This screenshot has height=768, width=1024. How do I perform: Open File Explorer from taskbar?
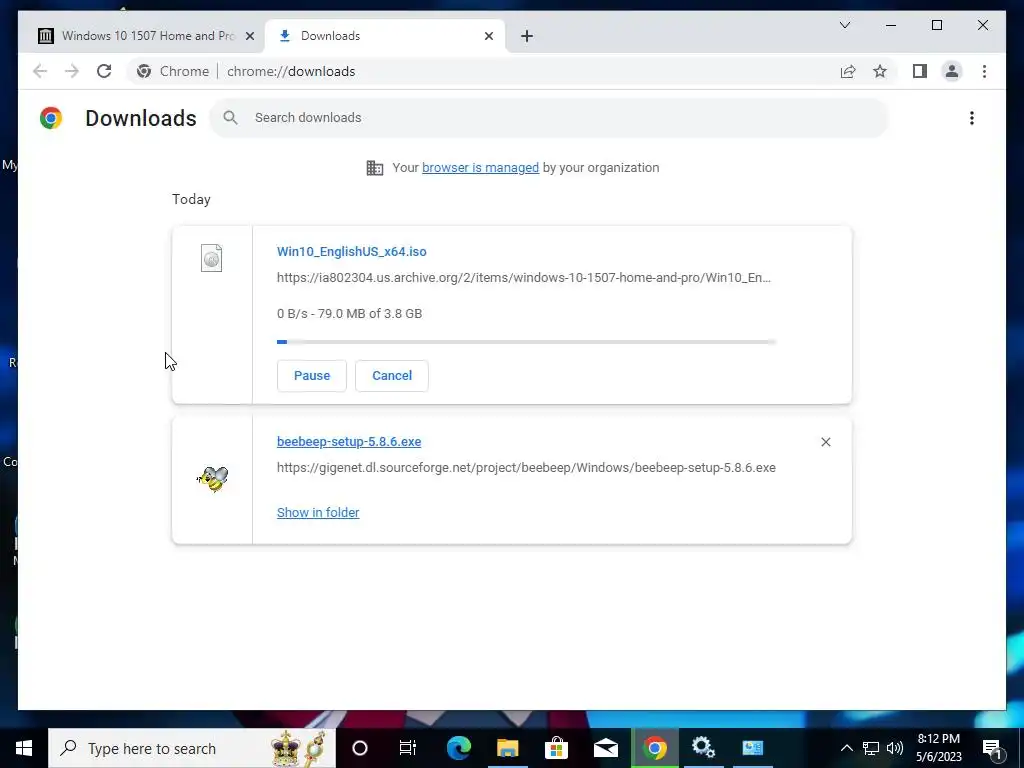507,748
